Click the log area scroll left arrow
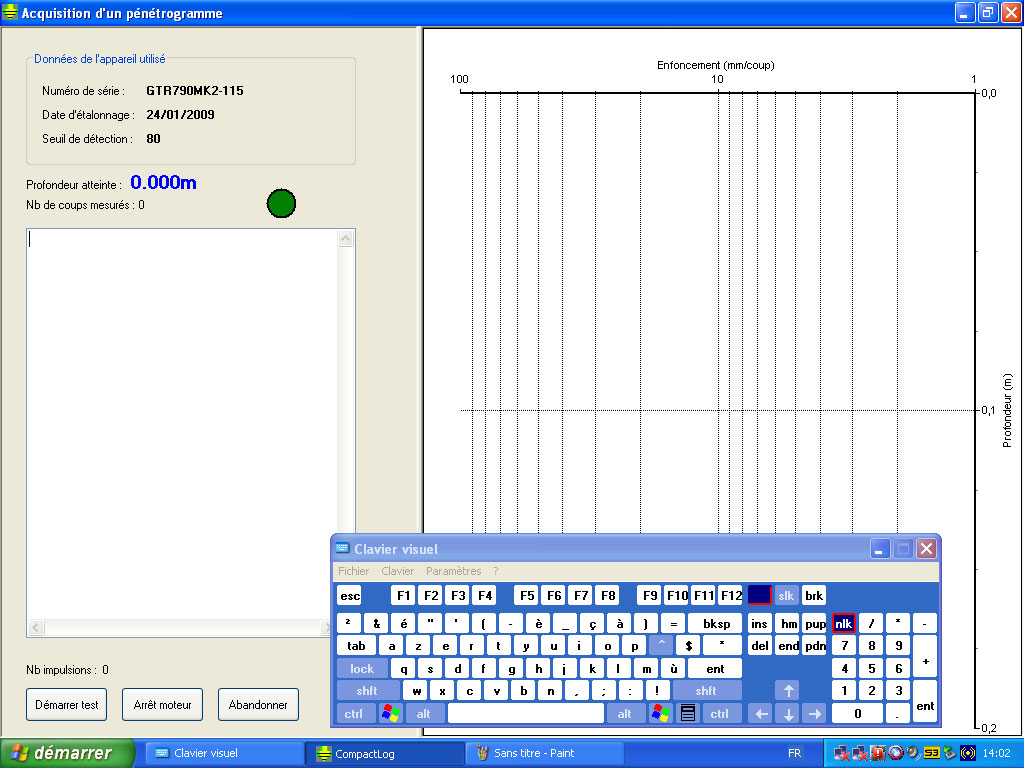This screenshot has width=1024, height=768. (36, 628)
